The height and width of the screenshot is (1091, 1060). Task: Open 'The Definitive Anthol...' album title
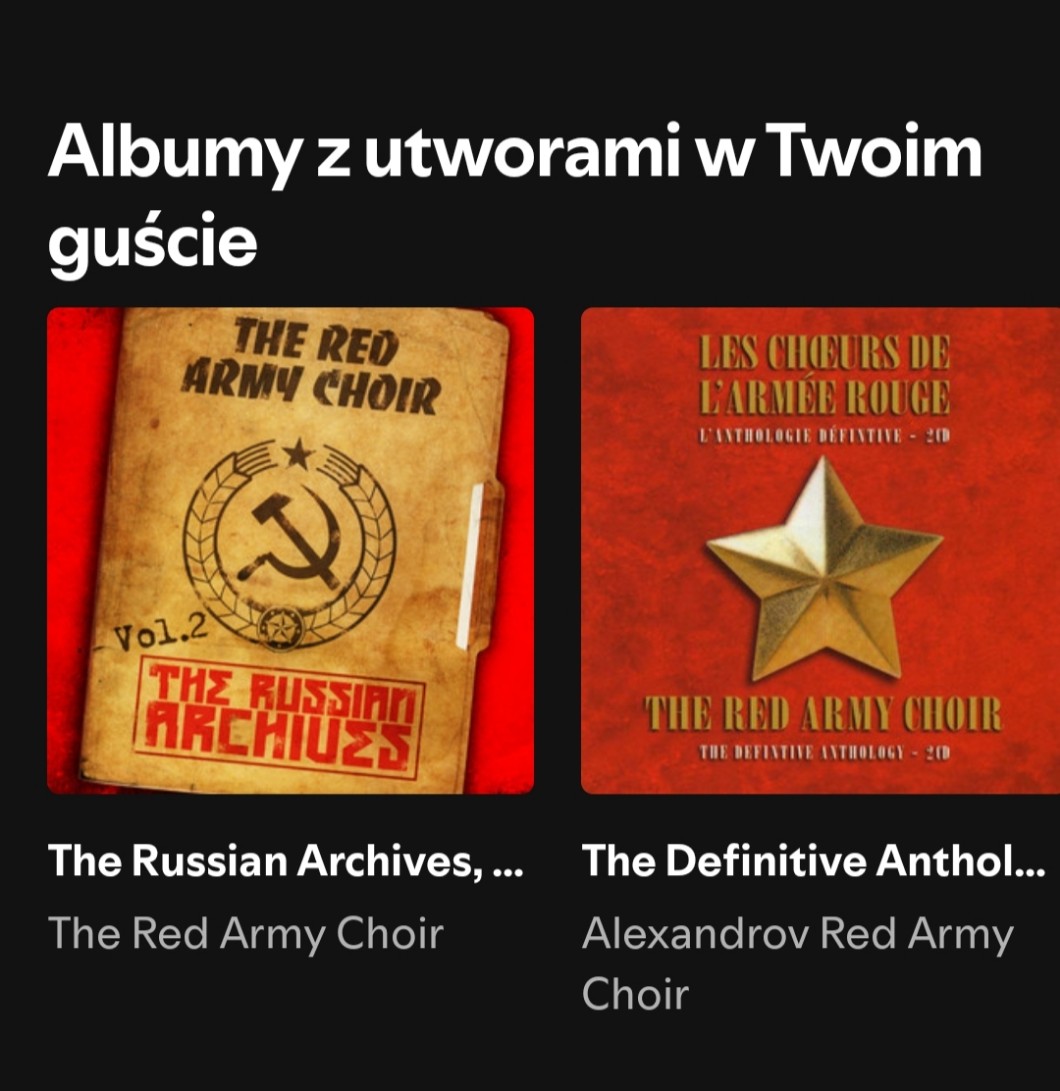point(814,861)
